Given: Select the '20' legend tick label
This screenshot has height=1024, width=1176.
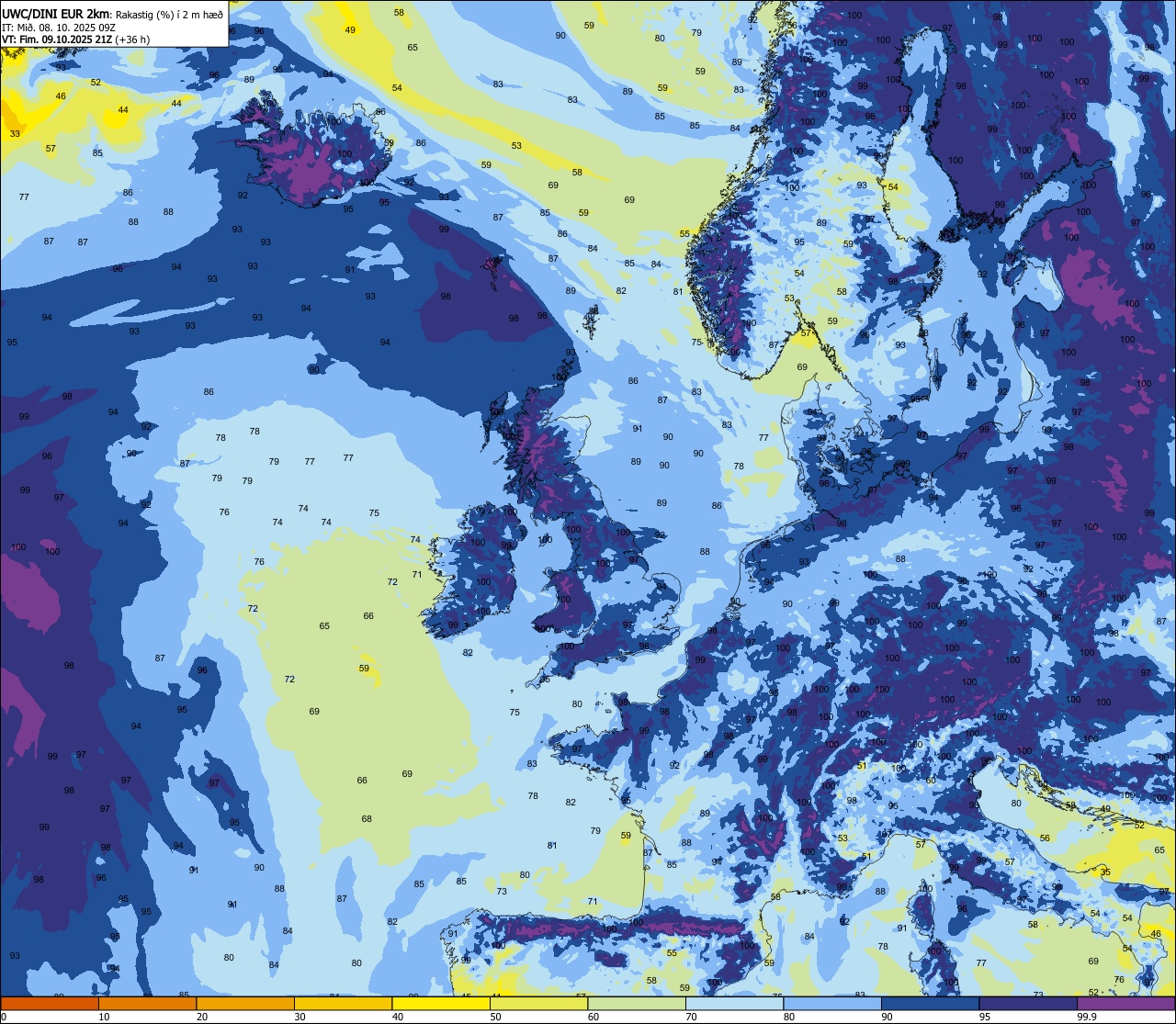Looking at the screenshot, I should pos(202,1017).
